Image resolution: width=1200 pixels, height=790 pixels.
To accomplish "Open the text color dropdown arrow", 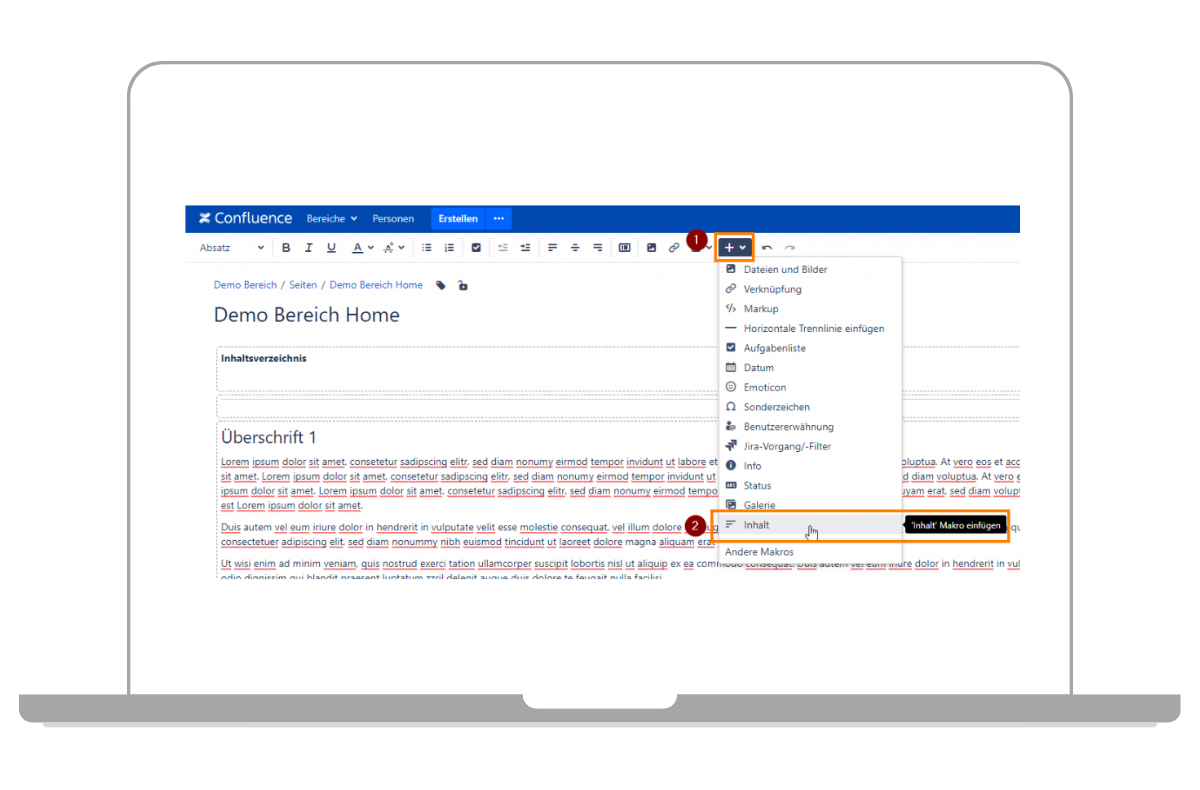I will point(371,248).
